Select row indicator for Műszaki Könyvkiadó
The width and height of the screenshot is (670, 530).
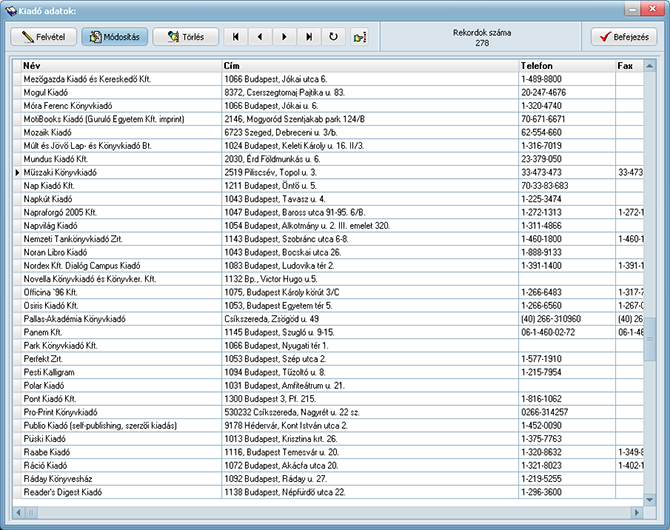tap(17, 173)
